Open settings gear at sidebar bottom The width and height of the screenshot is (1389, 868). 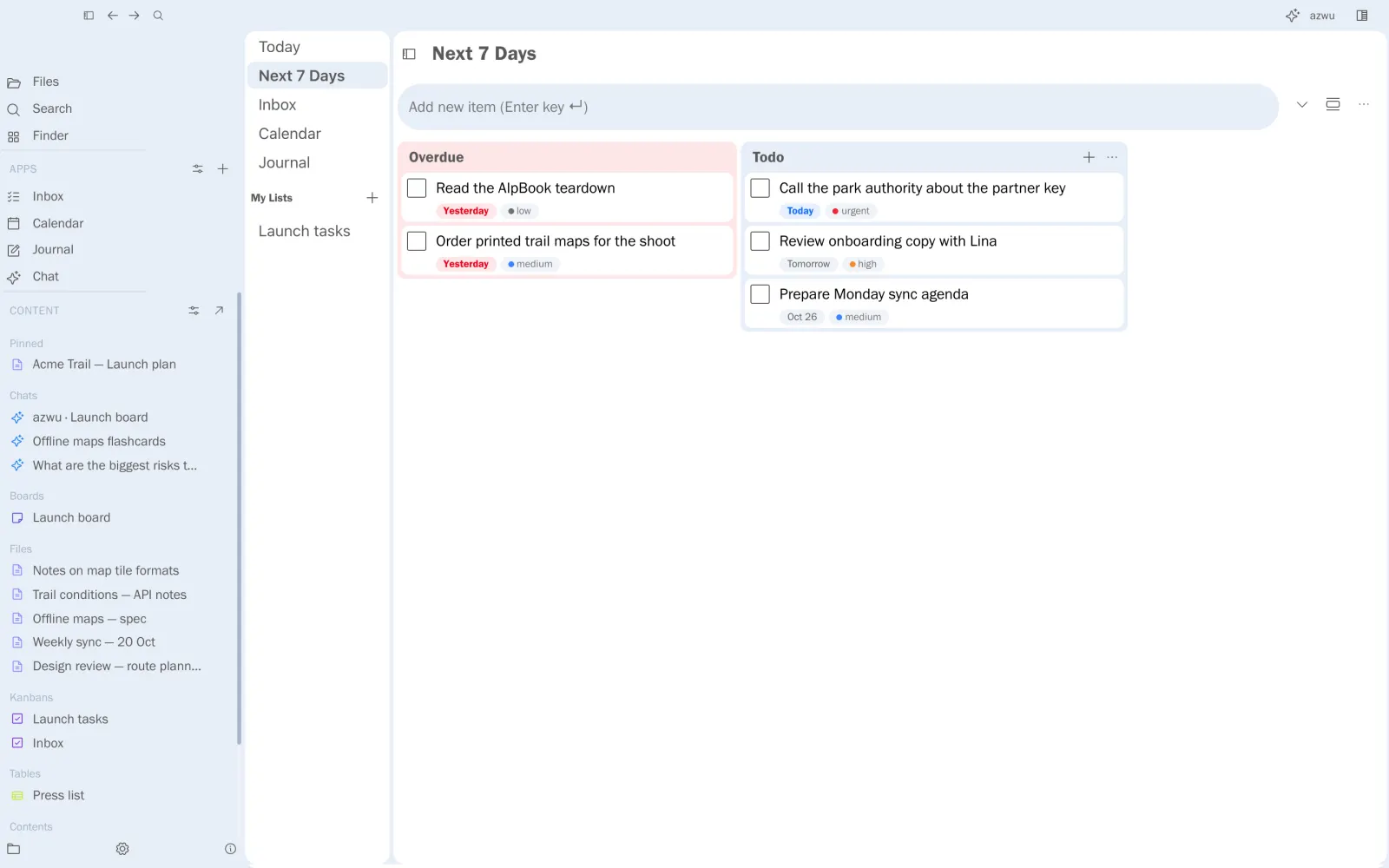click(x=122, y=849)
